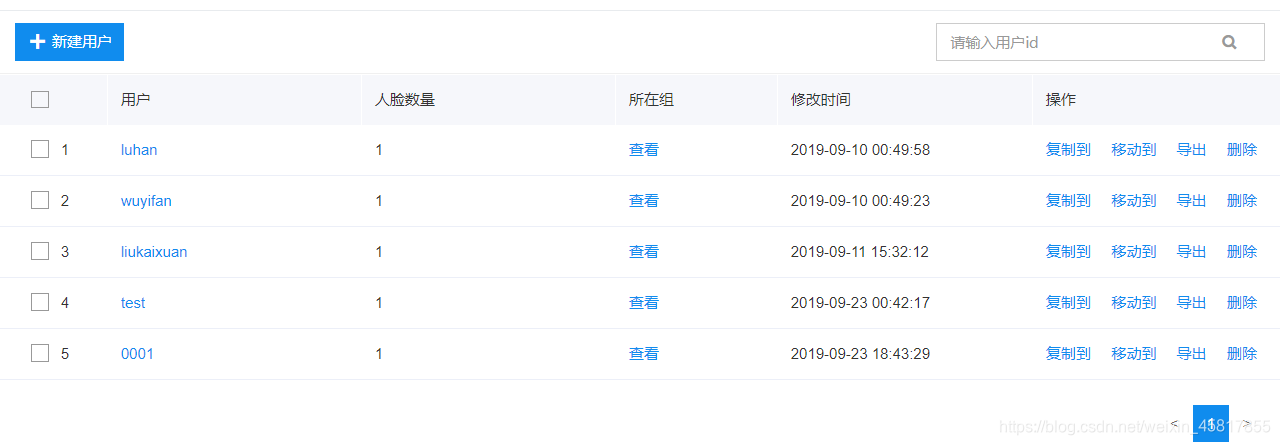Click 查看 group for liukaixuan
The width and height of the screenshot is (1280, 445).
[x=644, y=252]
